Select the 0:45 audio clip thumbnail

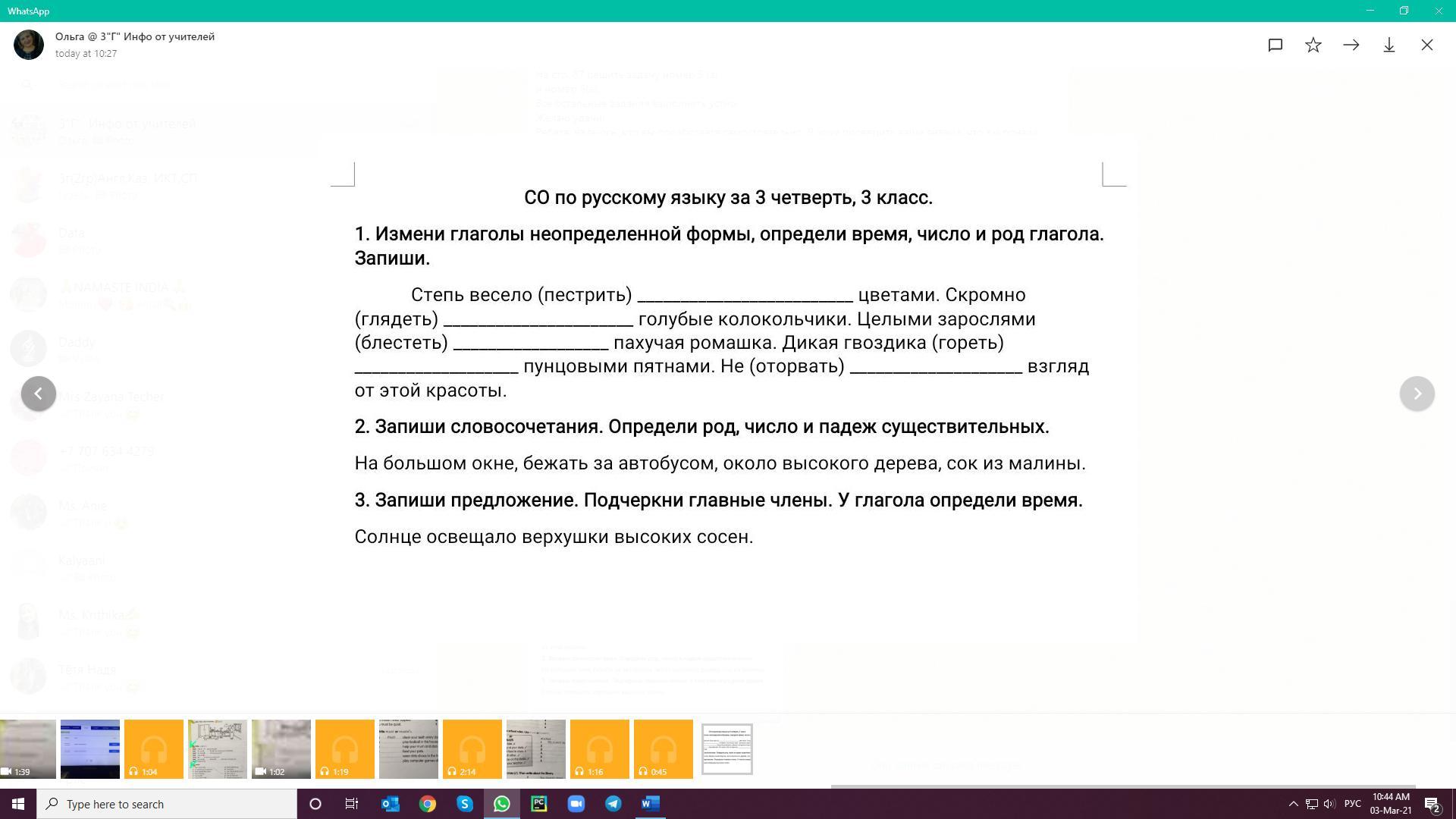coord(664,749)
